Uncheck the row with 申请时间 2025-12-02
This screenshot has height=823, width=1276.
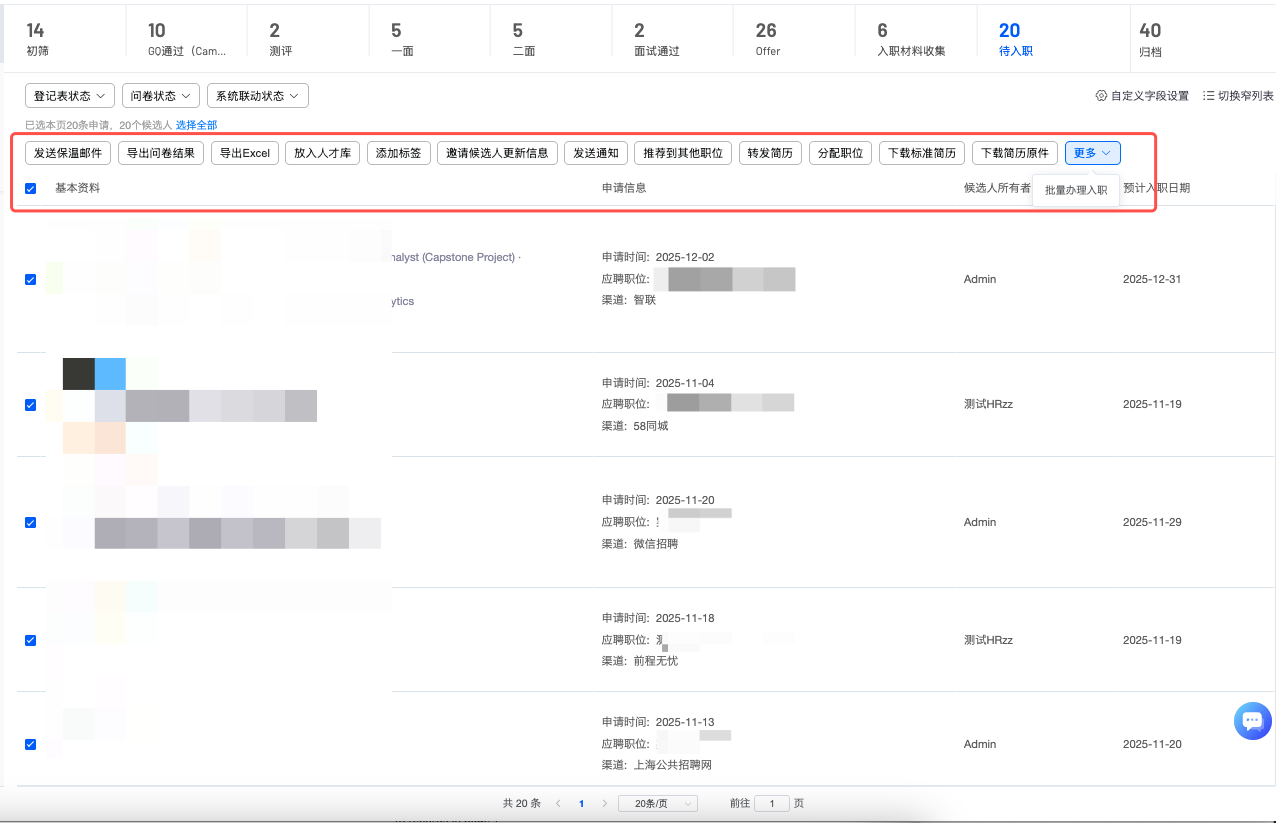coord(30,279)
